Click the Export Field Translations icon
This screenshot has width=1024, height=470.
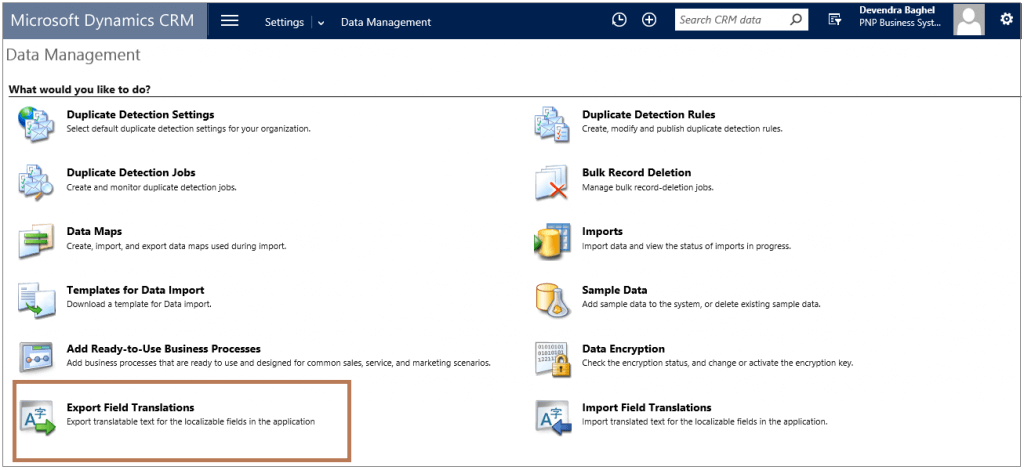click(x=37, y=417)
